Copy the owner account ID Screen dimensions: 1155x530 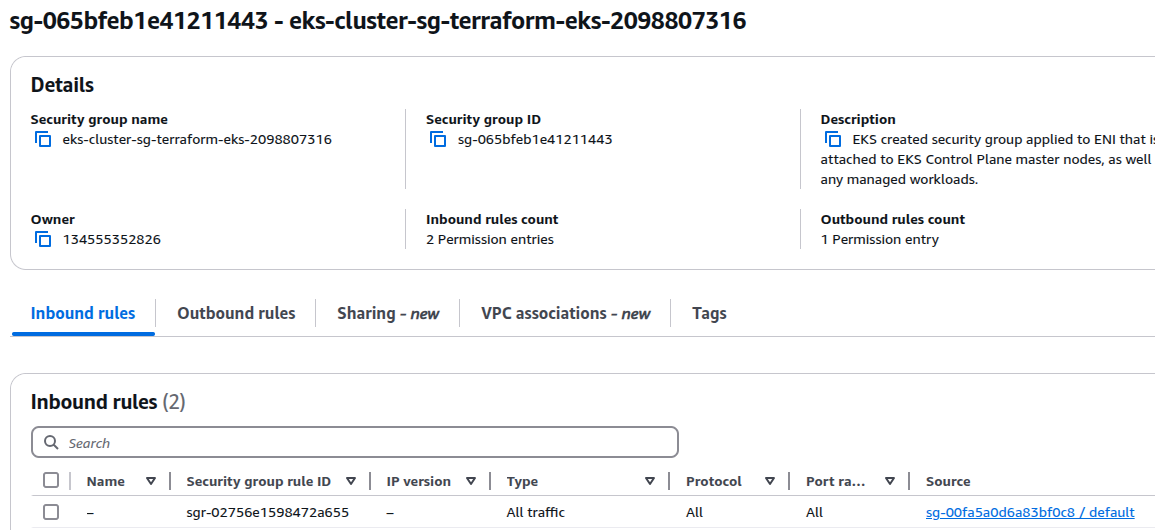(x=43, y=240)
